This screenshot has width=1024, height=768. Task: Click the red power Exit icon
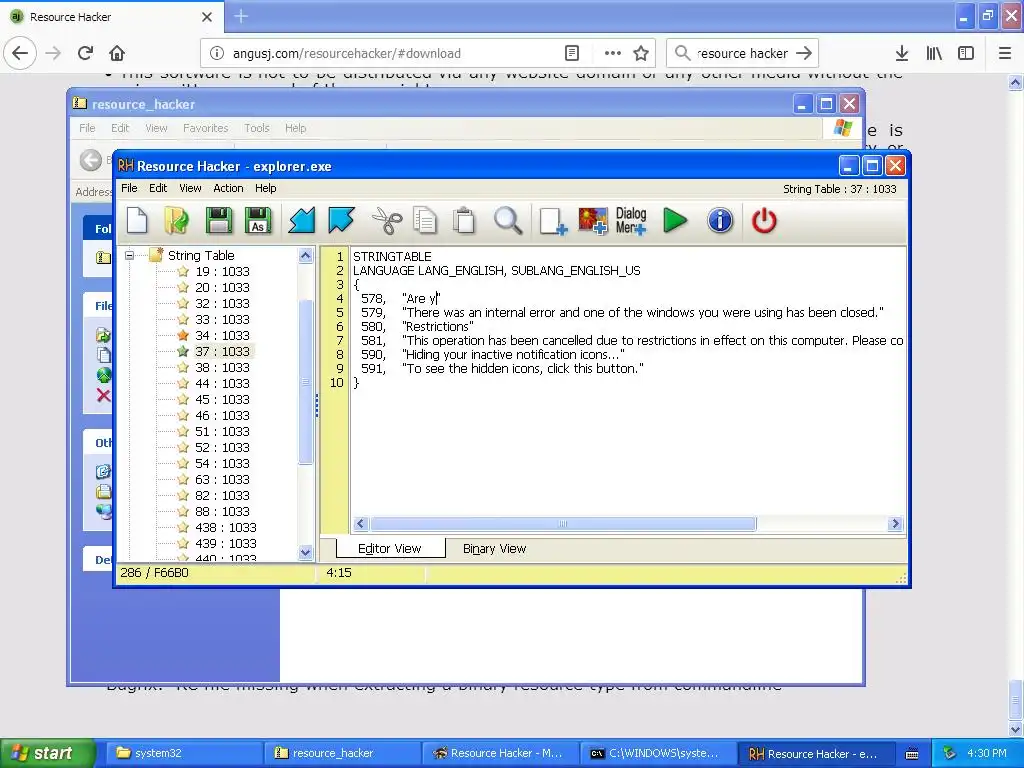pos(764,221)
